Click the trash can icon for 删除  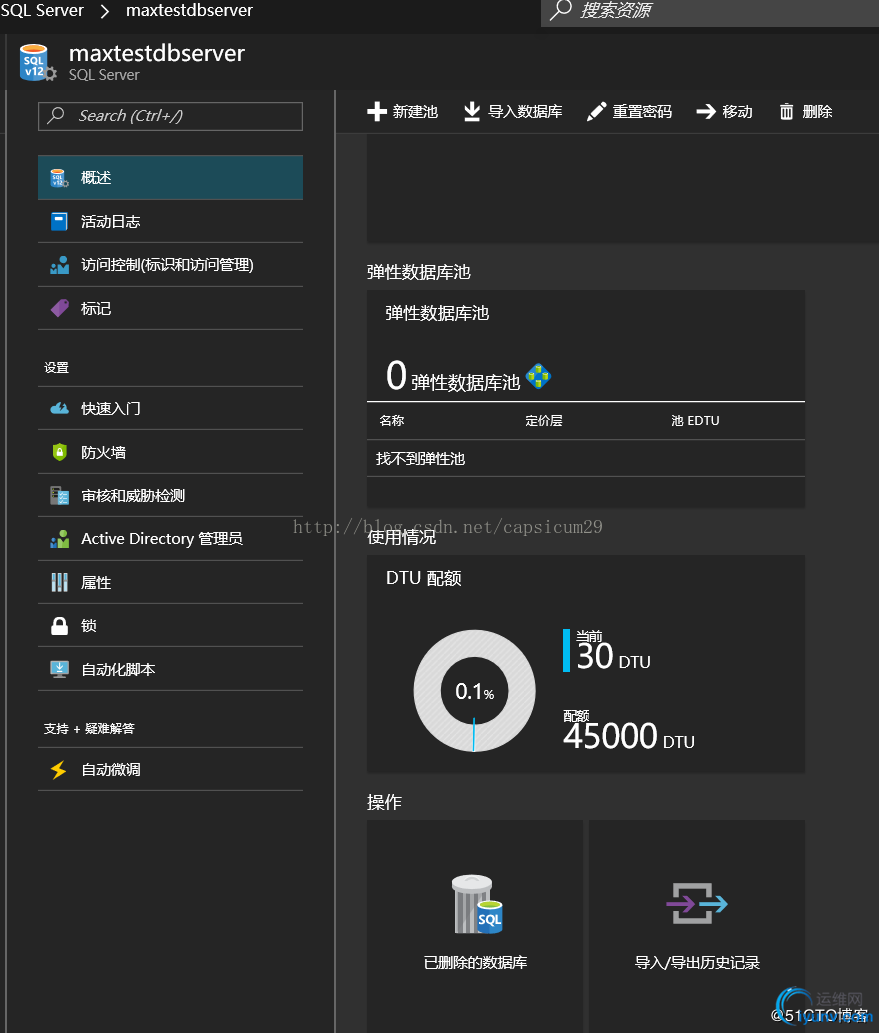pos(787,111)
